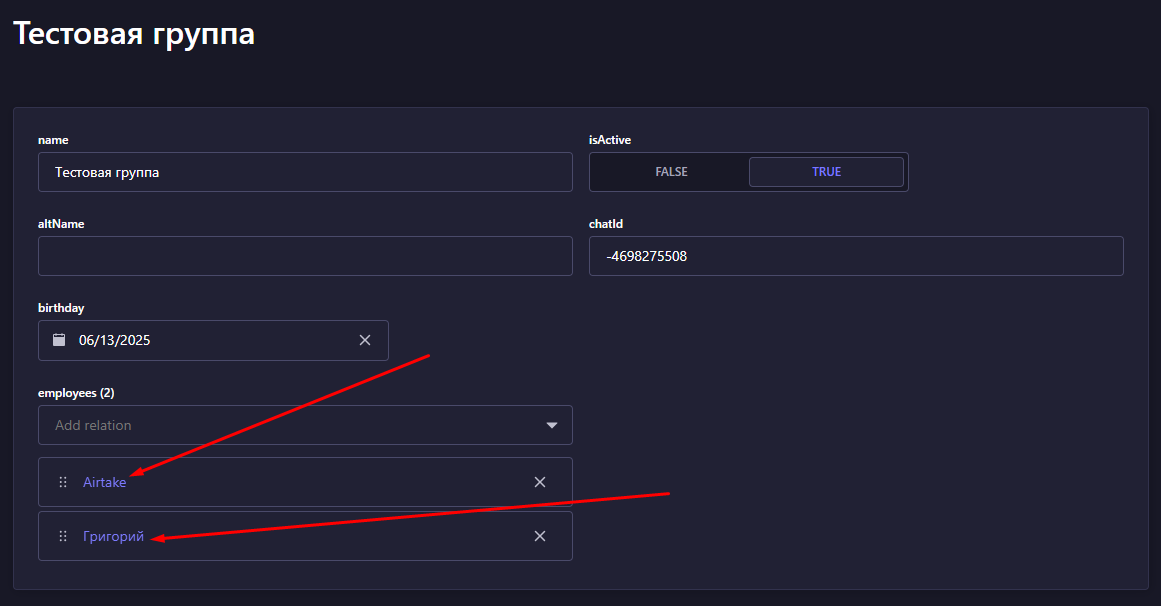The height and width of the screenshot is (606, 1161).
Task: Click the chatId field with -4698275508
Action: tap(855, 256)
